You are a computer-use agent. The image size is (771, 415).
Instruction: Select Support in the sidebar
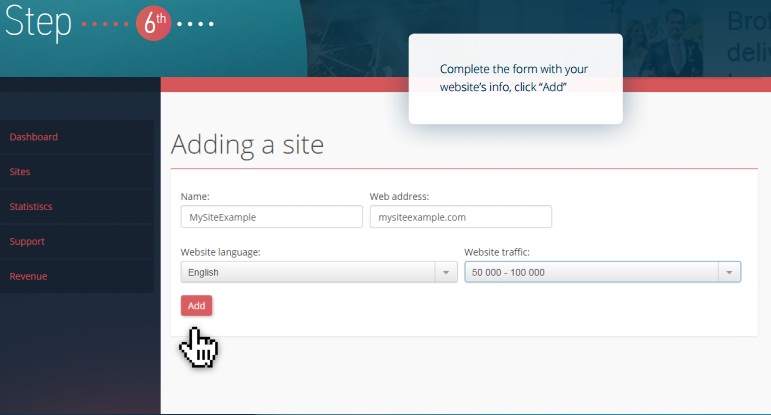point(27,242)
